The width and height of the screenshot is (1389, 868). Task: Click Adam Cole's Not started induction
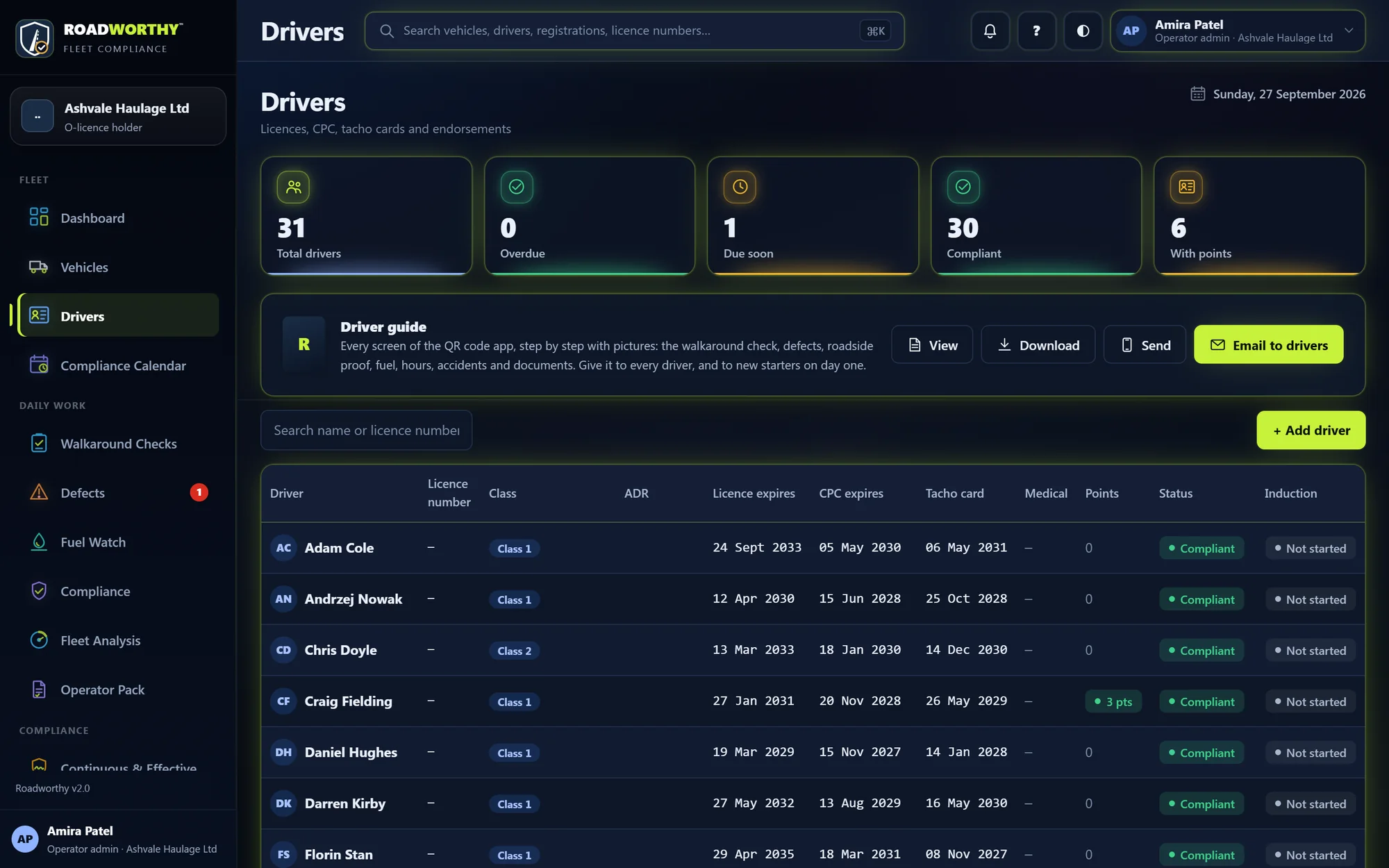click(x=1310, y=548)
